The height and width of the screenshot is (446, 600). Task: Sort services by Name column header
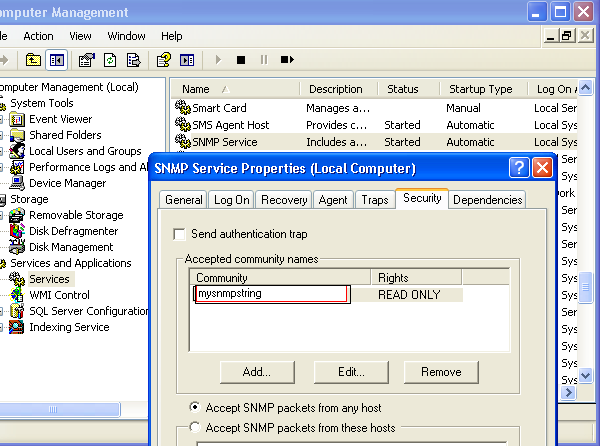click(x=235, y=89)
